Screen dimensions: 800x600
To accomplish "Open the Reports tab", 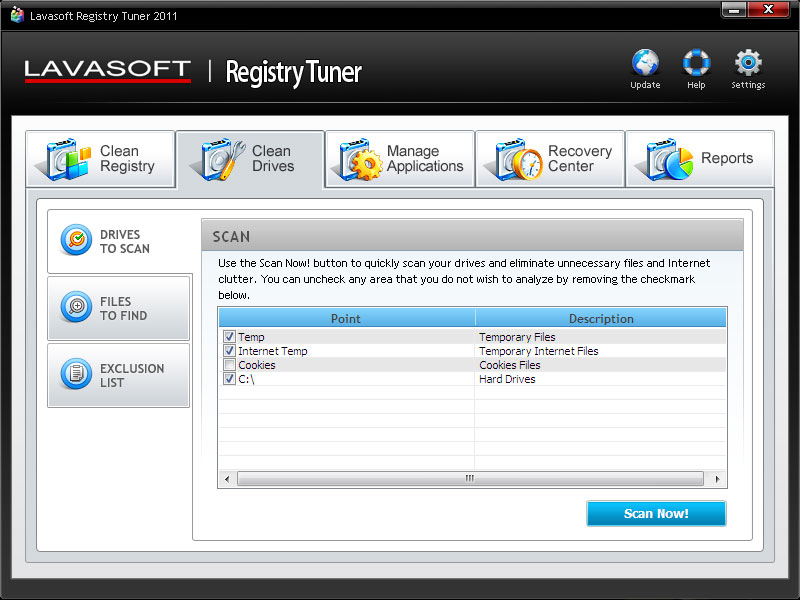I will click(x=700, y=159).
